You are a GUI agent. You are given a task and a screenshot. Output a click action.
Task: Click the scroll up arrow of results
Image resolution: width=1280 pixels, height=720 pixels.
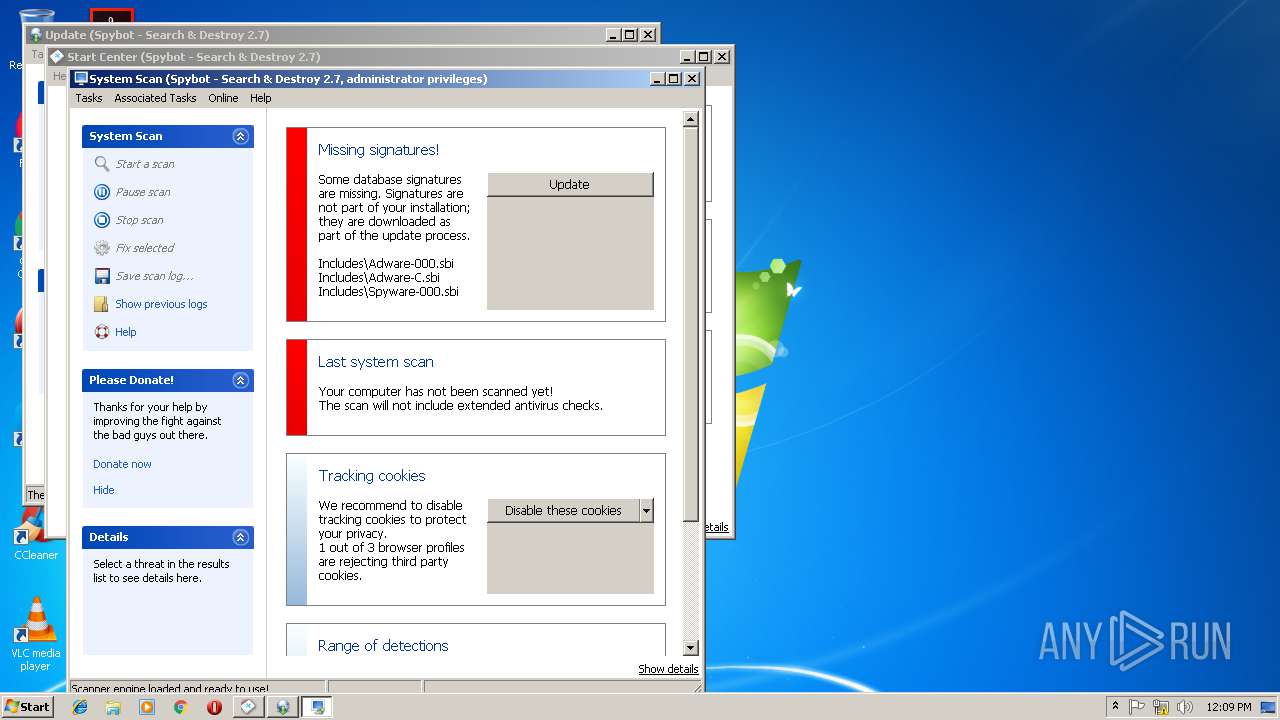(690, 119)
